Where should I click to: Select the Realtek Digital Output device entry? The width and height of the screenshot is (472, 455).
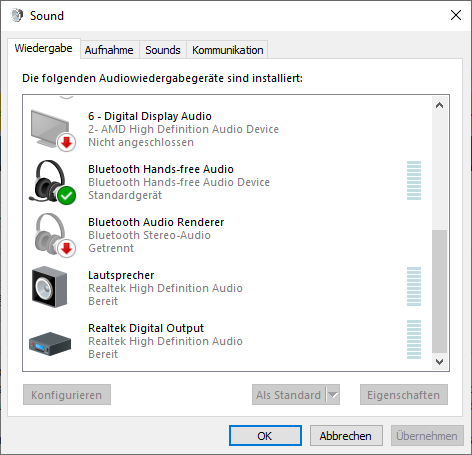tap(228, 342)
